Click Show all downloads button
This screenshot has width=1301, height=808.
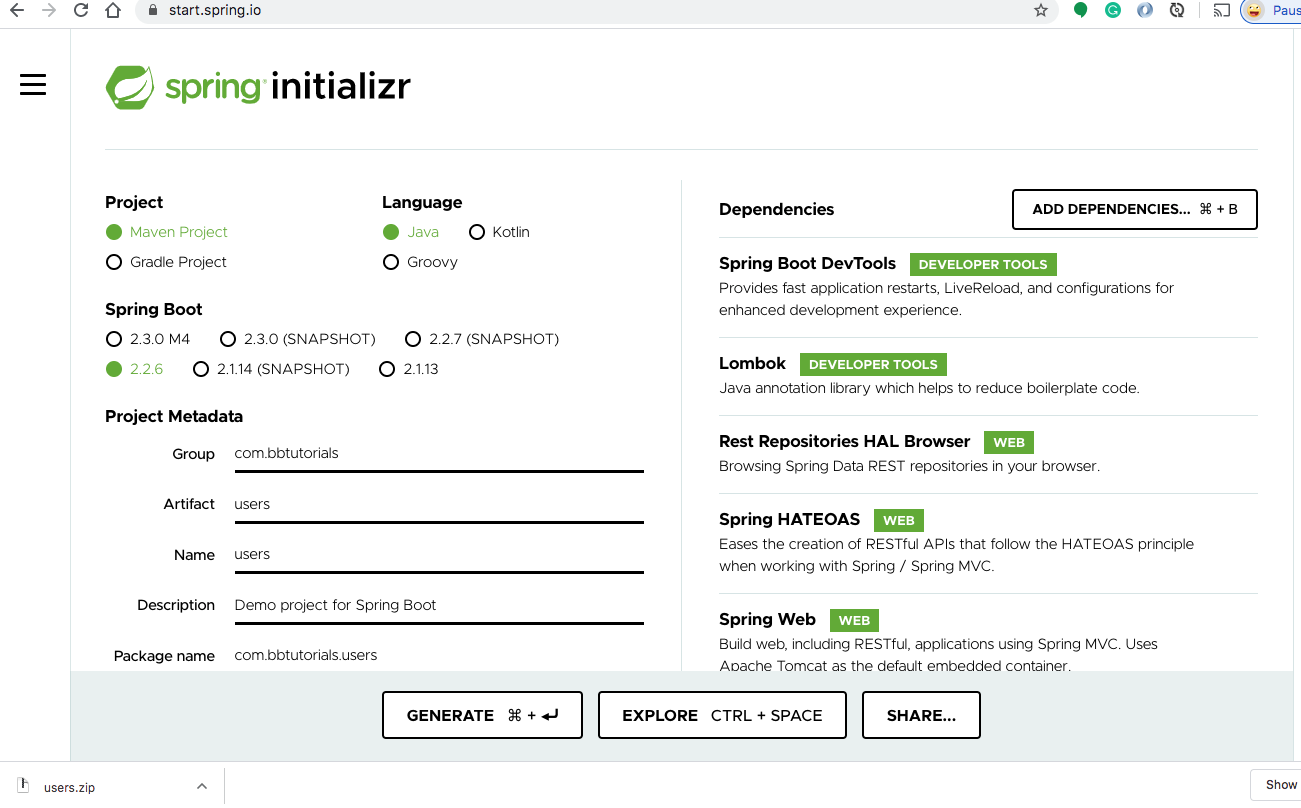(1276, 785)
